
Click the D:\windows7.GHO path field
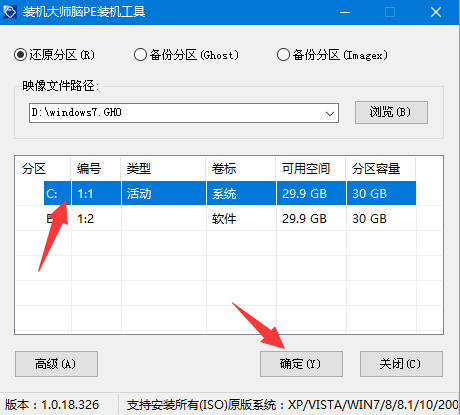pyautogui.click(x=184, y=113)
